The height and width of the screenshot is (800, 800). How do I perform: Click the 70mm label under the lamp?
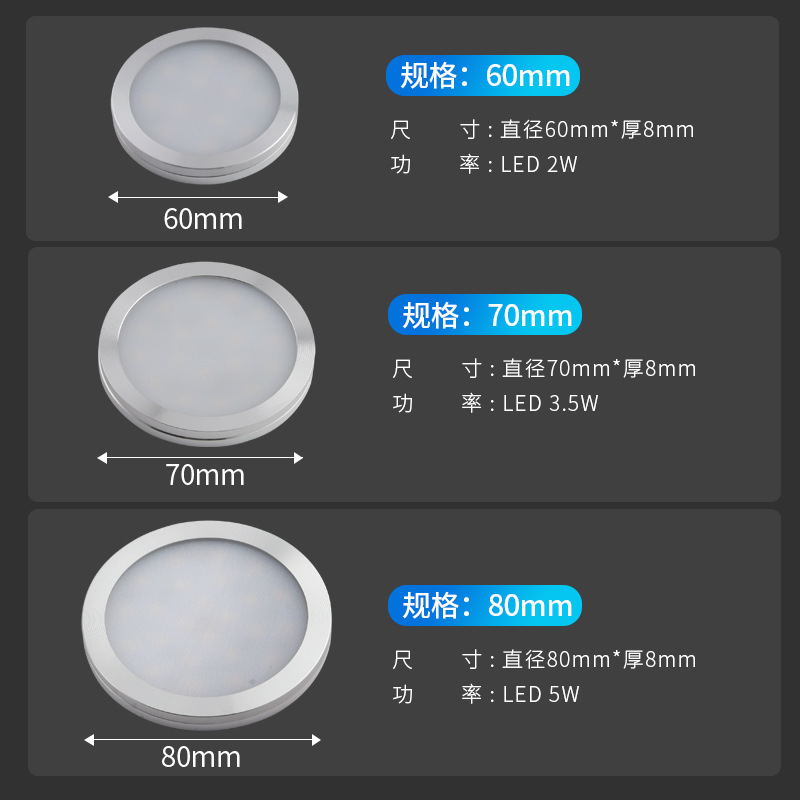click(x=205, y=475)
